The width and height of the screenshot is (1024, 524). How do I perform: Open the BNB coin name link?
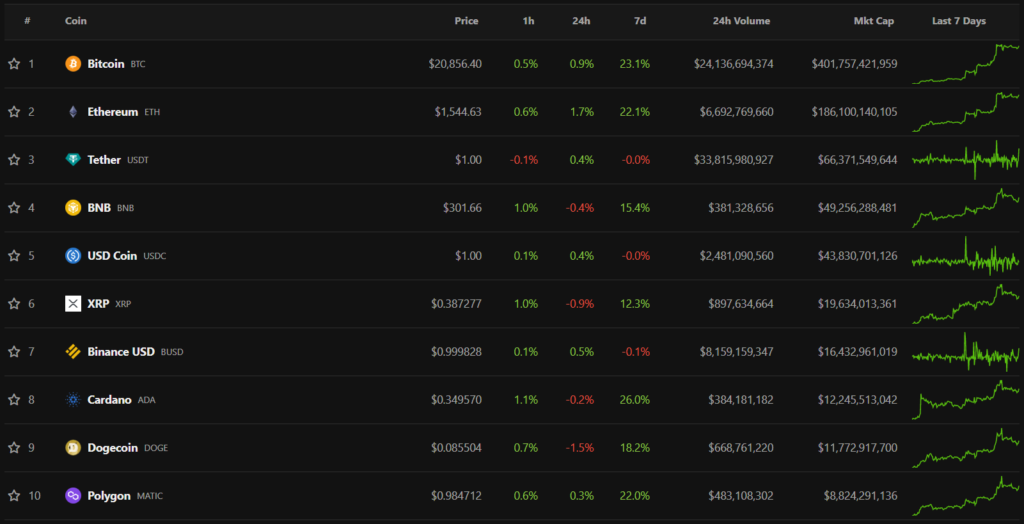click(x=99, y=208)
